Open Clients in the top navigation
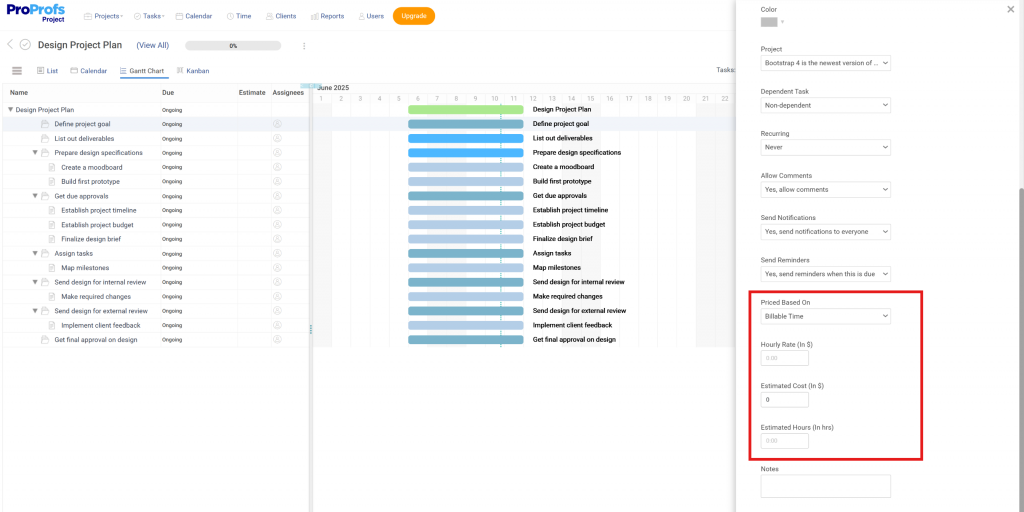1024x512 pixels. pyautogui.click(x=281, y=16)
